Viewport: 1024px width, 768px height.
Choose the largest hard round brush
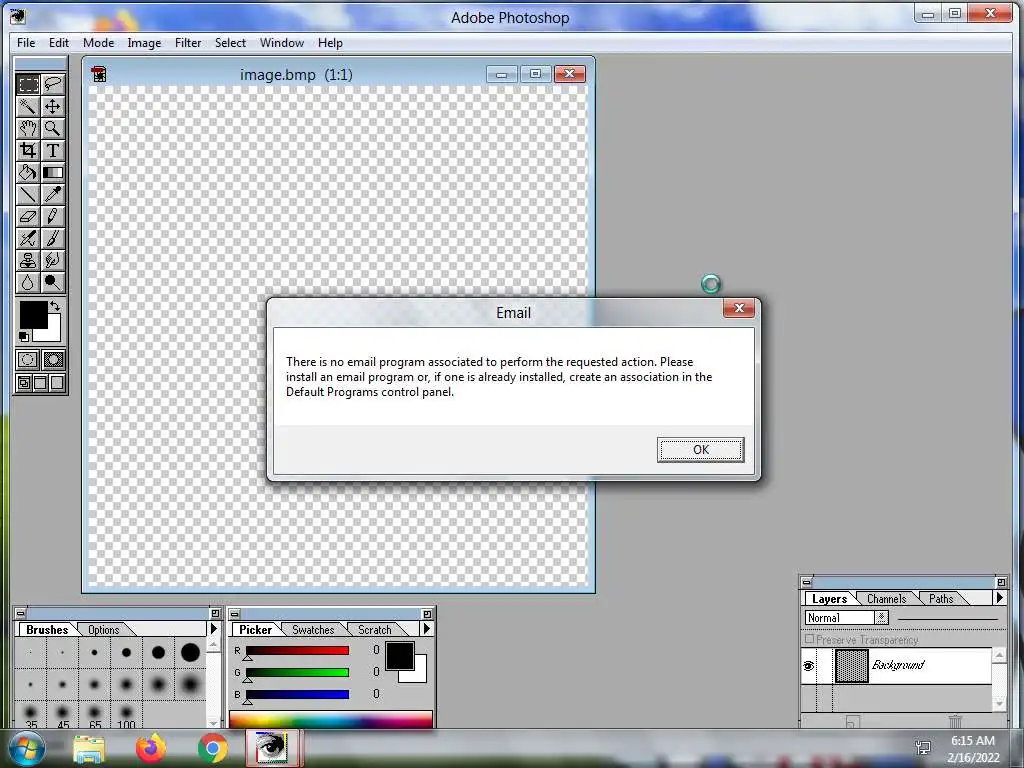coord(190,652)
